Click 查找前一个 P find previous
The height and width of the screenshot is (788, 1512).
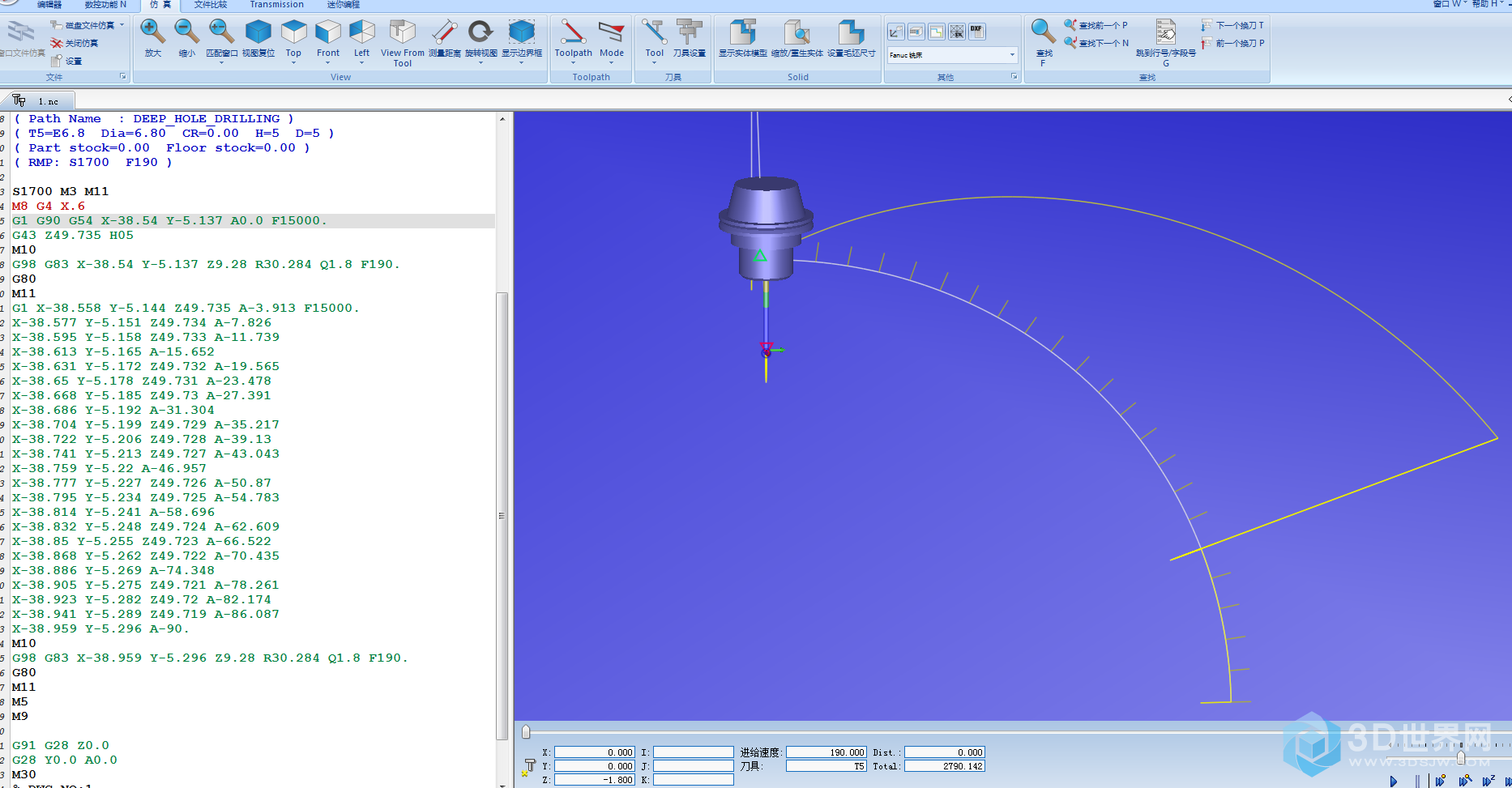(1096, 25)
